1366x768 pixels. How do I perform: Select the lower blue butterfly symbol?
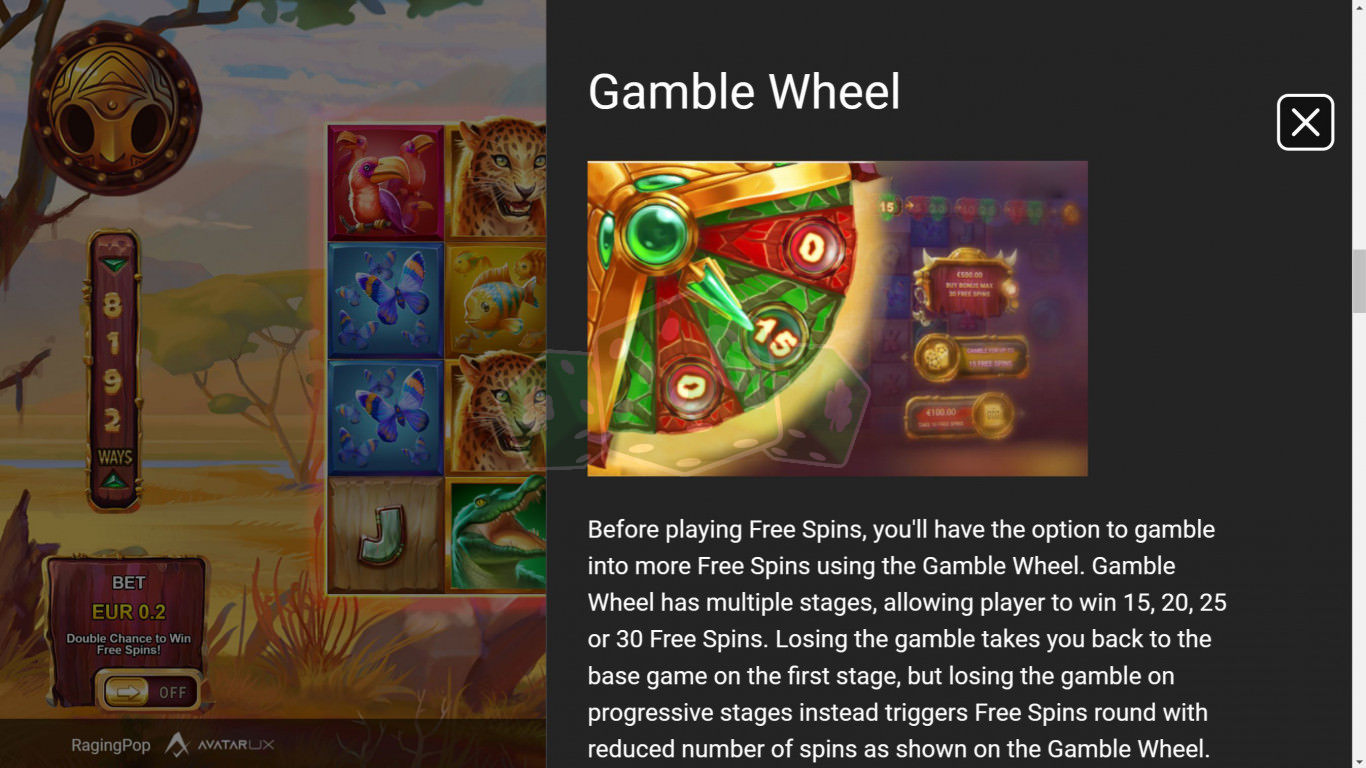coord(386,418)
